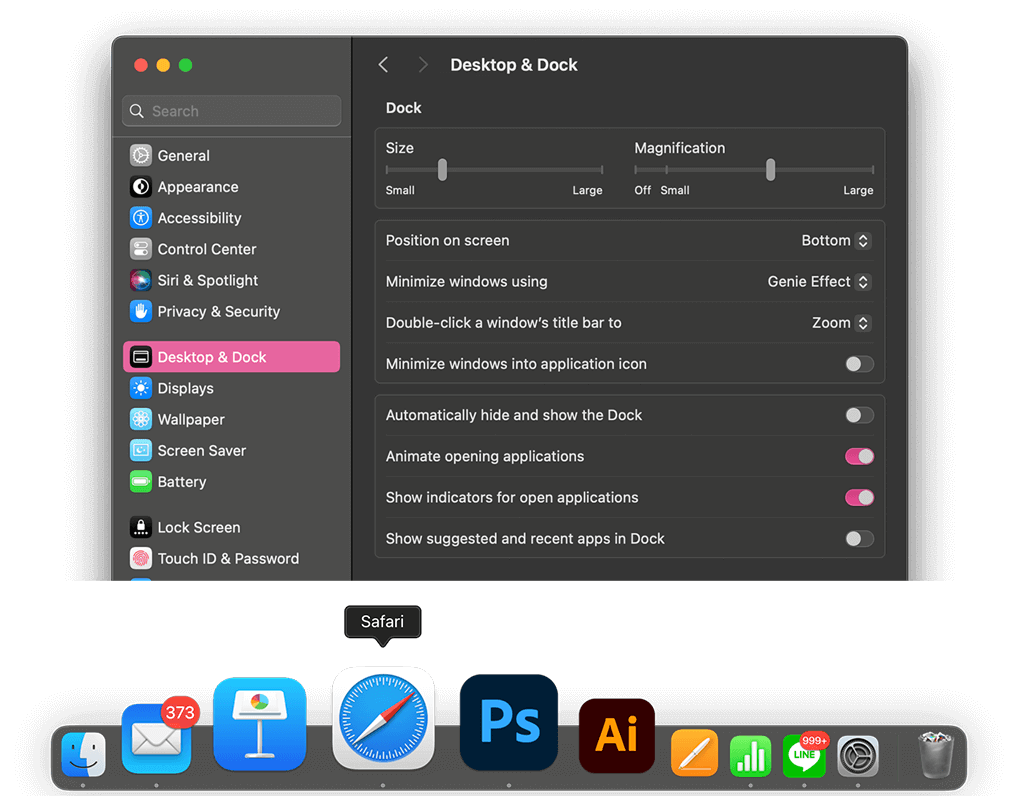
Task: Open Pages app in the Dock
Action: pyautogui.click(x=694, y=753)
